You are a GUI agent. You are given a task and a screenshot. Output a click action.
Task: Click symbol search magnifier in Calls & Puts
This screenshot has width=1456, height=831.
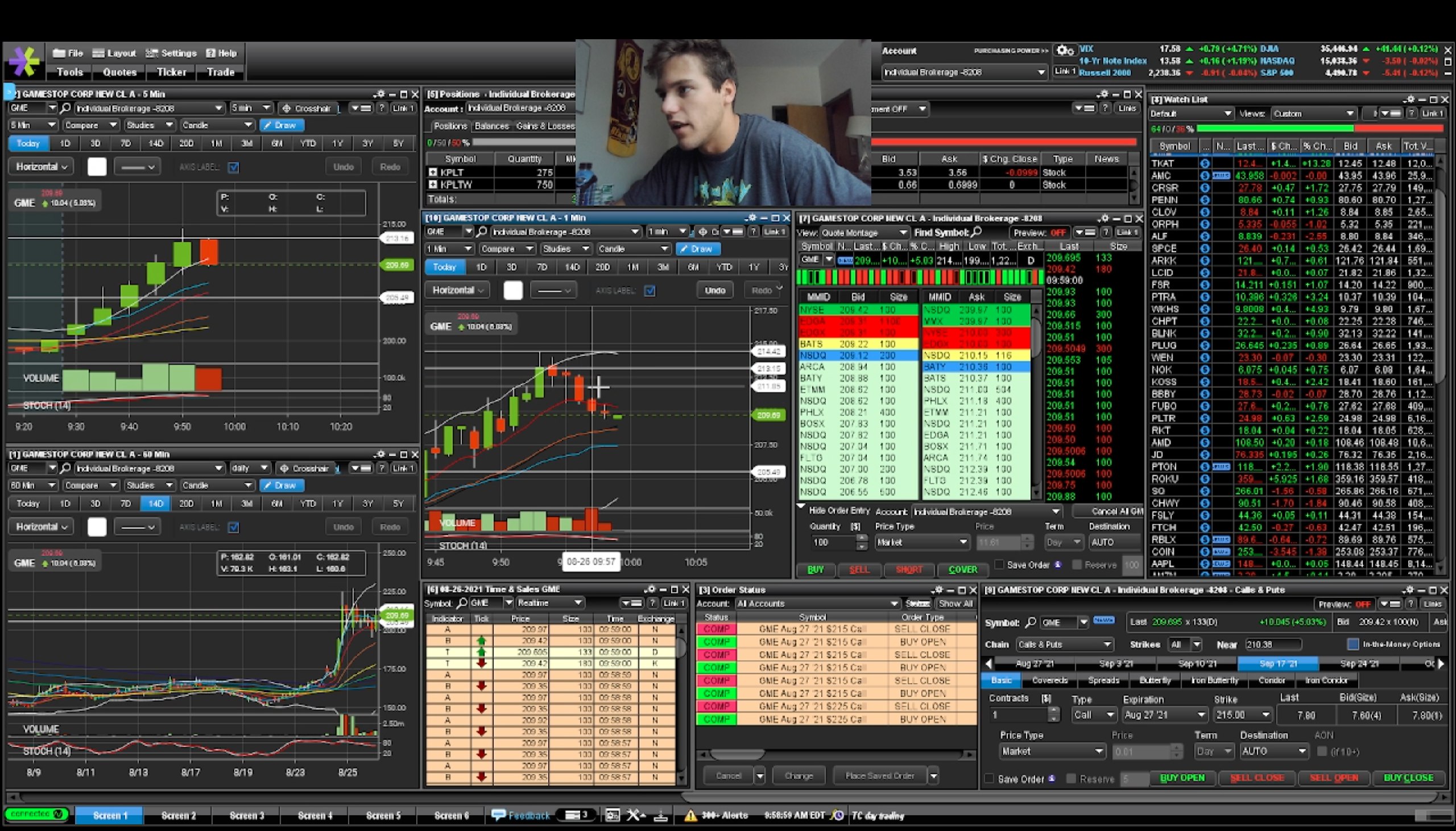pyautogui.click(x=1031, y=622)
